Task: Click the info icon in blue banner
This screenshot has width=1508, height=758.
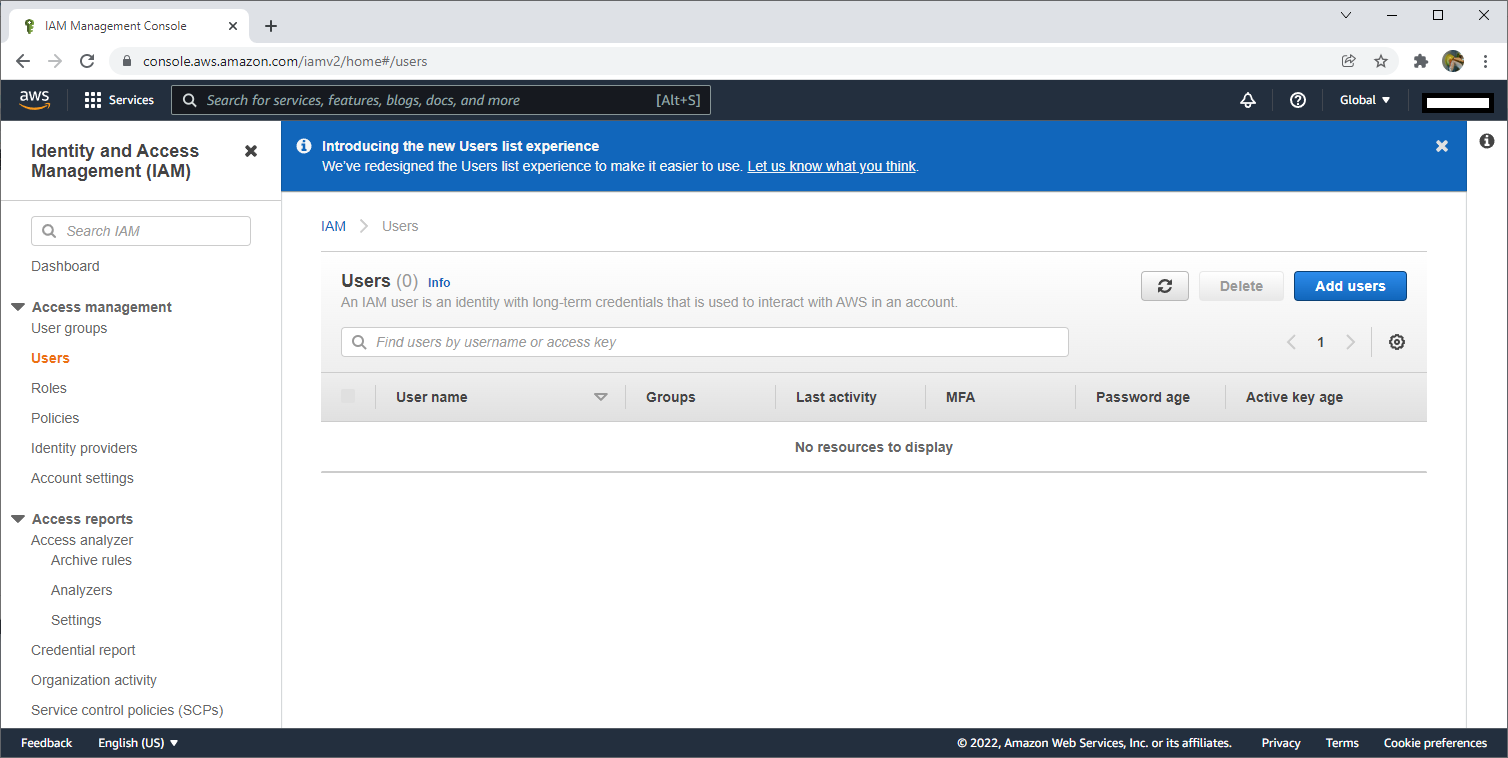Action: coord(304,146)
